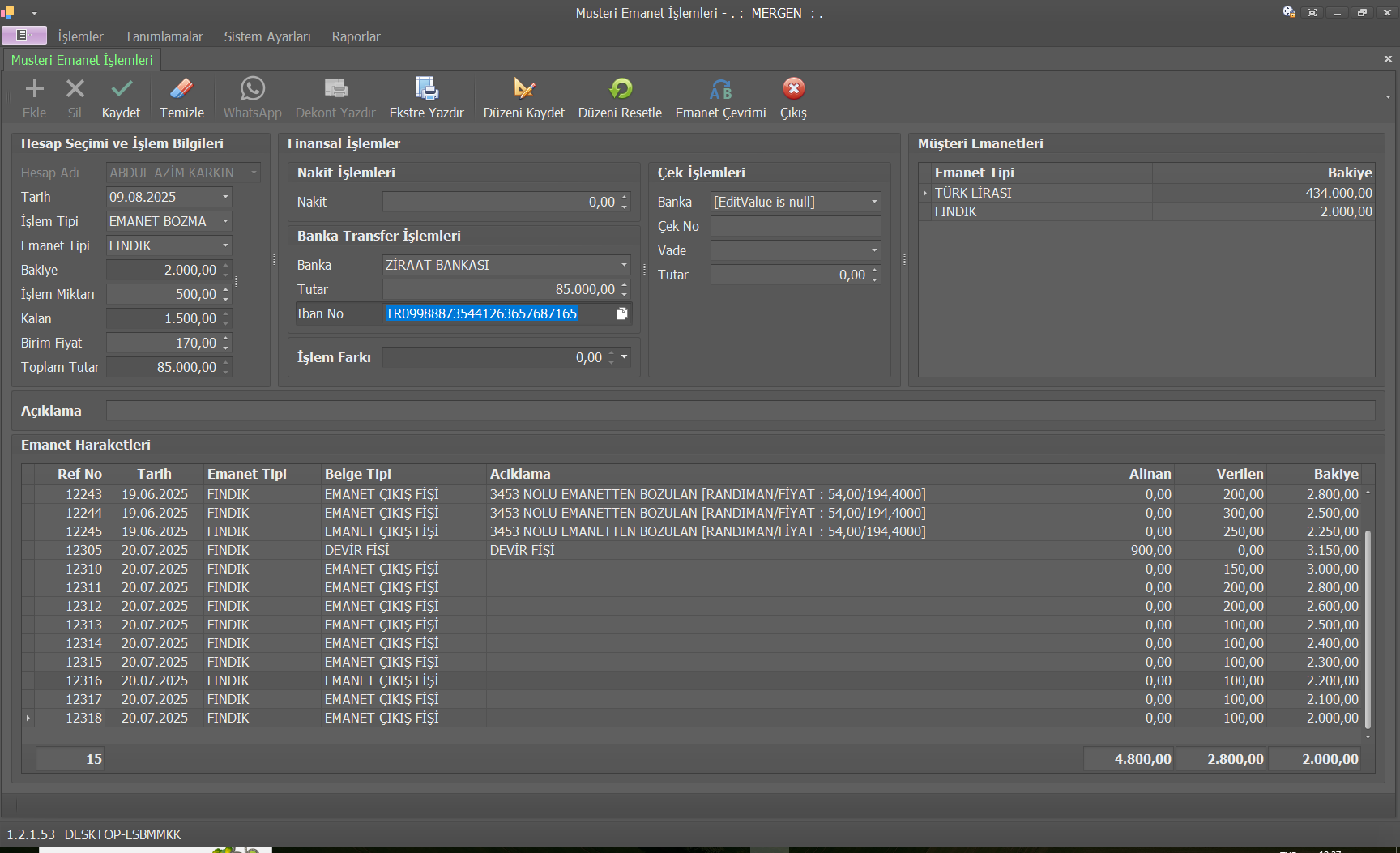
Task: Select the Musteri Emanet İşlemleri tab
Action: click(82, 60)
